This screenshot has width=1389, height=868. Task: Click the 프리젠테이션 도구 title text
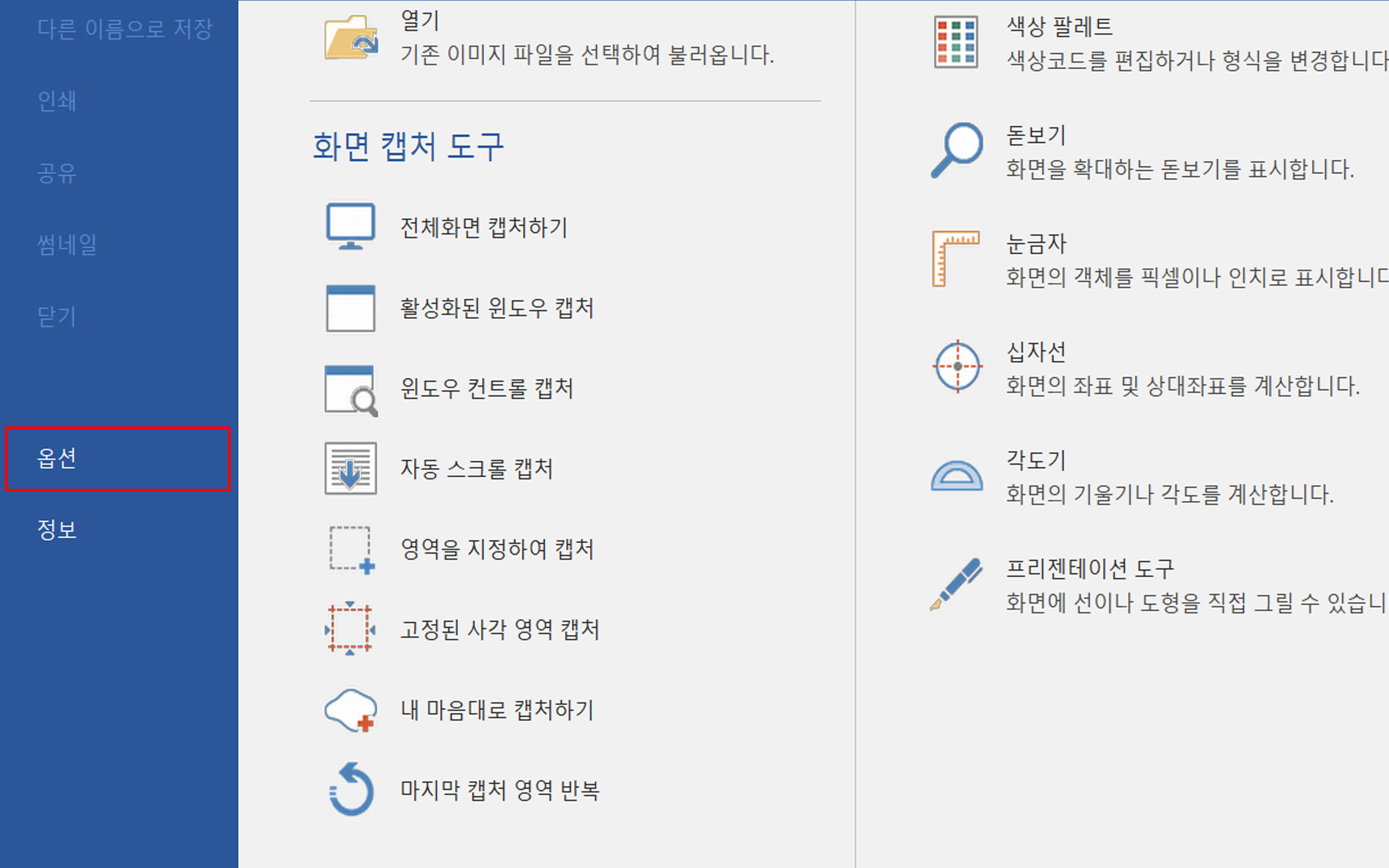(x=1089, y=569)
